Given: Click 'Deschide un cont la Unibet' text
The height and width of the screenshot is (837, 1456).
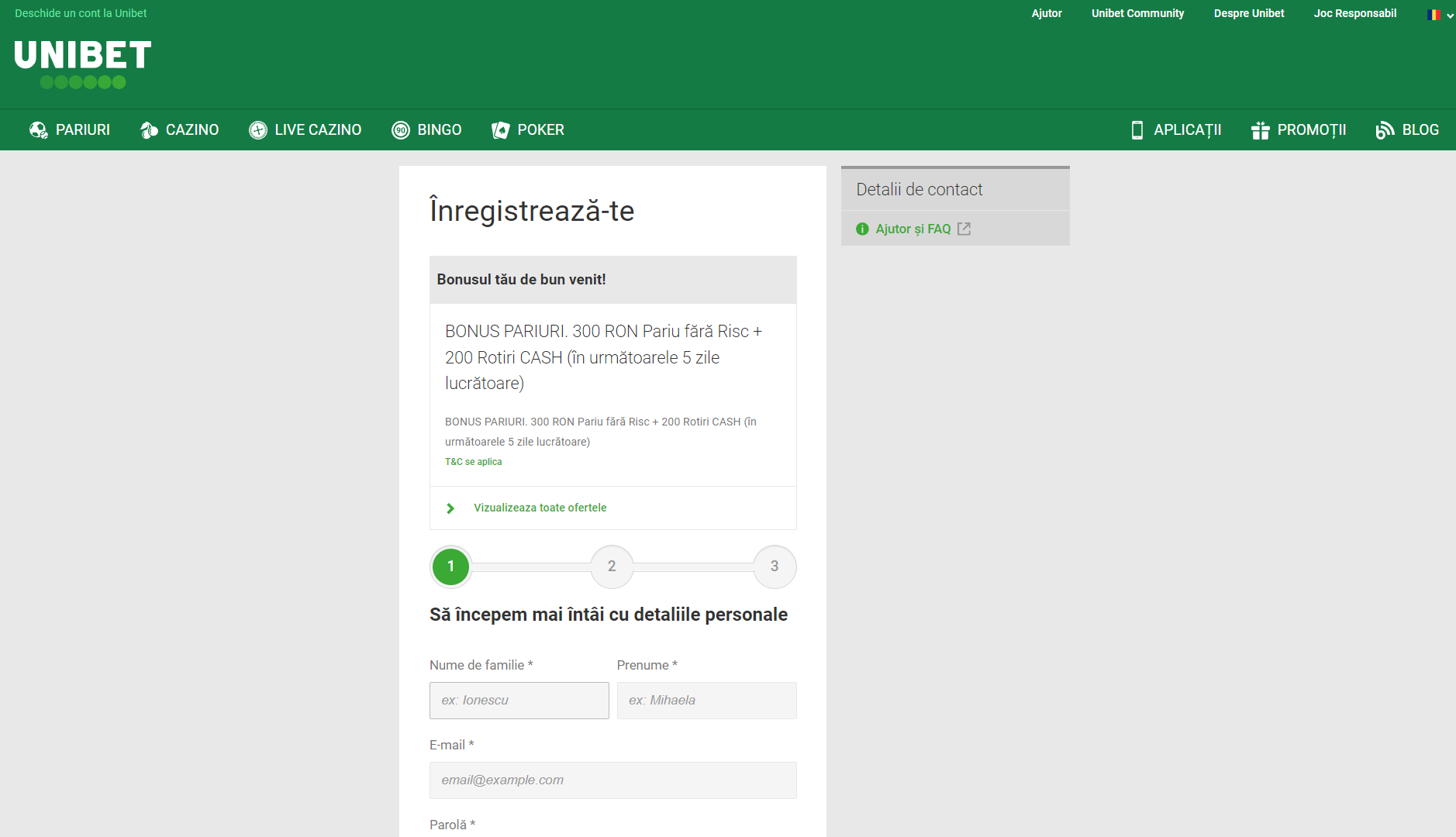Looking at the screenshot, I should click(x=81, y=13).
